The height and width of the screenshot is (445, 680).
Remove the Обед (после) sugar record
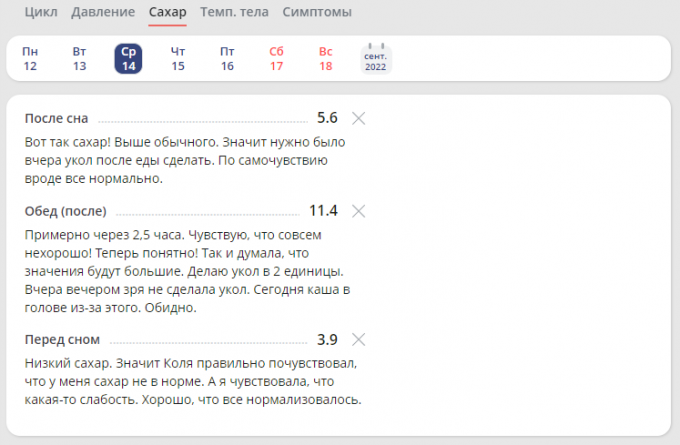point(359,211)
